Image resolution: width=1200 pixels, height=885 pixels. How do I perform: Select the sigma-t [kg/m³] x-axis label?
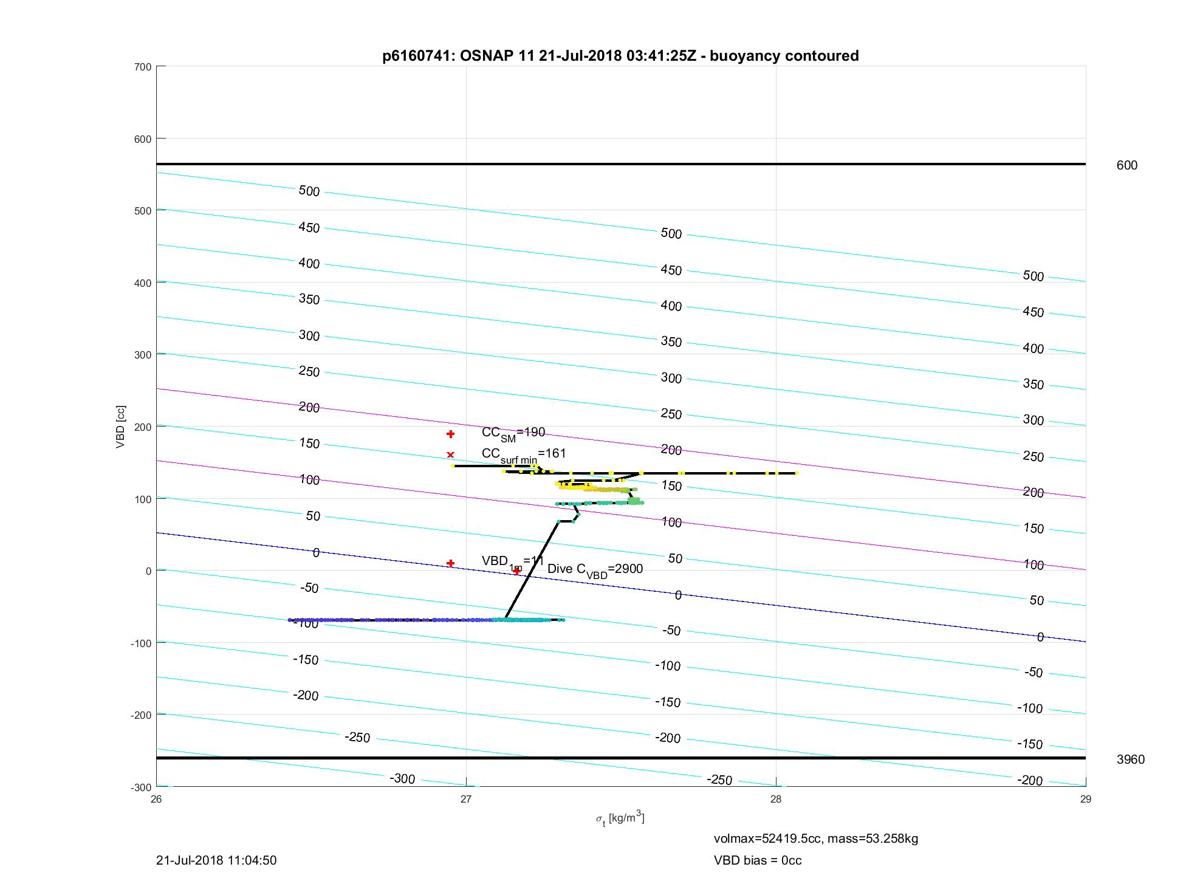tap(620, 818)
